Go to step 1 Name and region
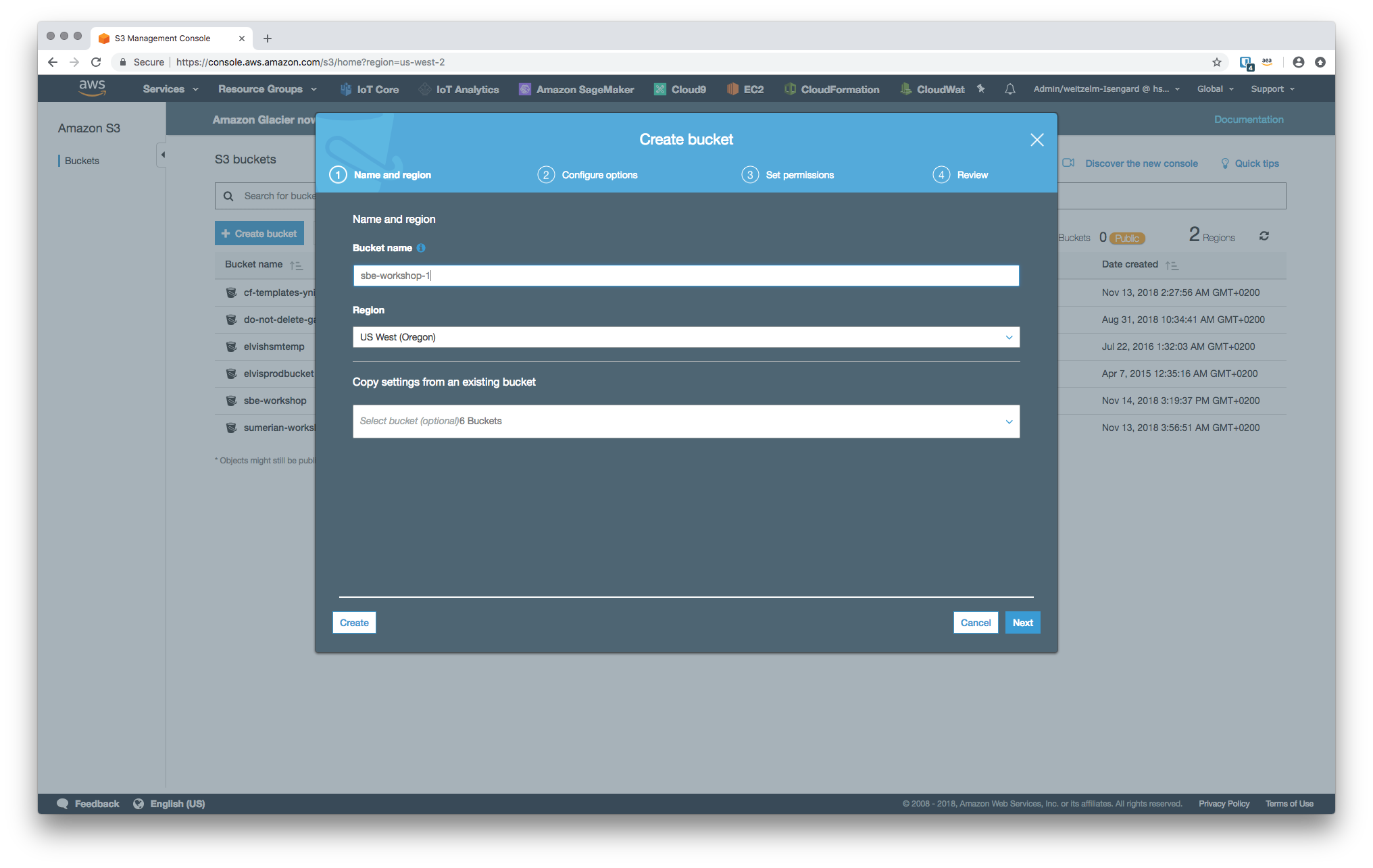 [x=380, y=175]
